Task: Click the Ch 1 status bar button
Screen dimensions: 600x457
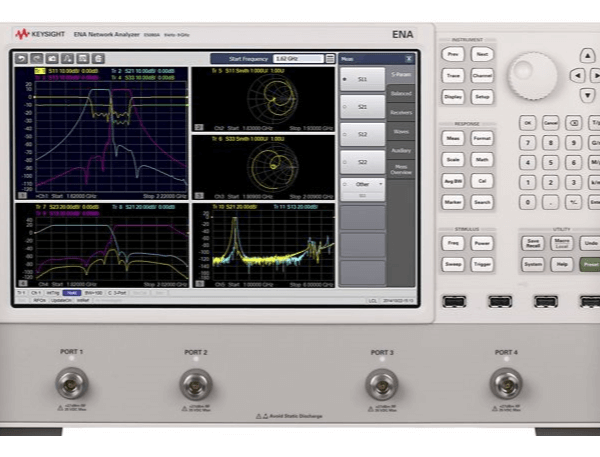Action: (x=36, y=293)
